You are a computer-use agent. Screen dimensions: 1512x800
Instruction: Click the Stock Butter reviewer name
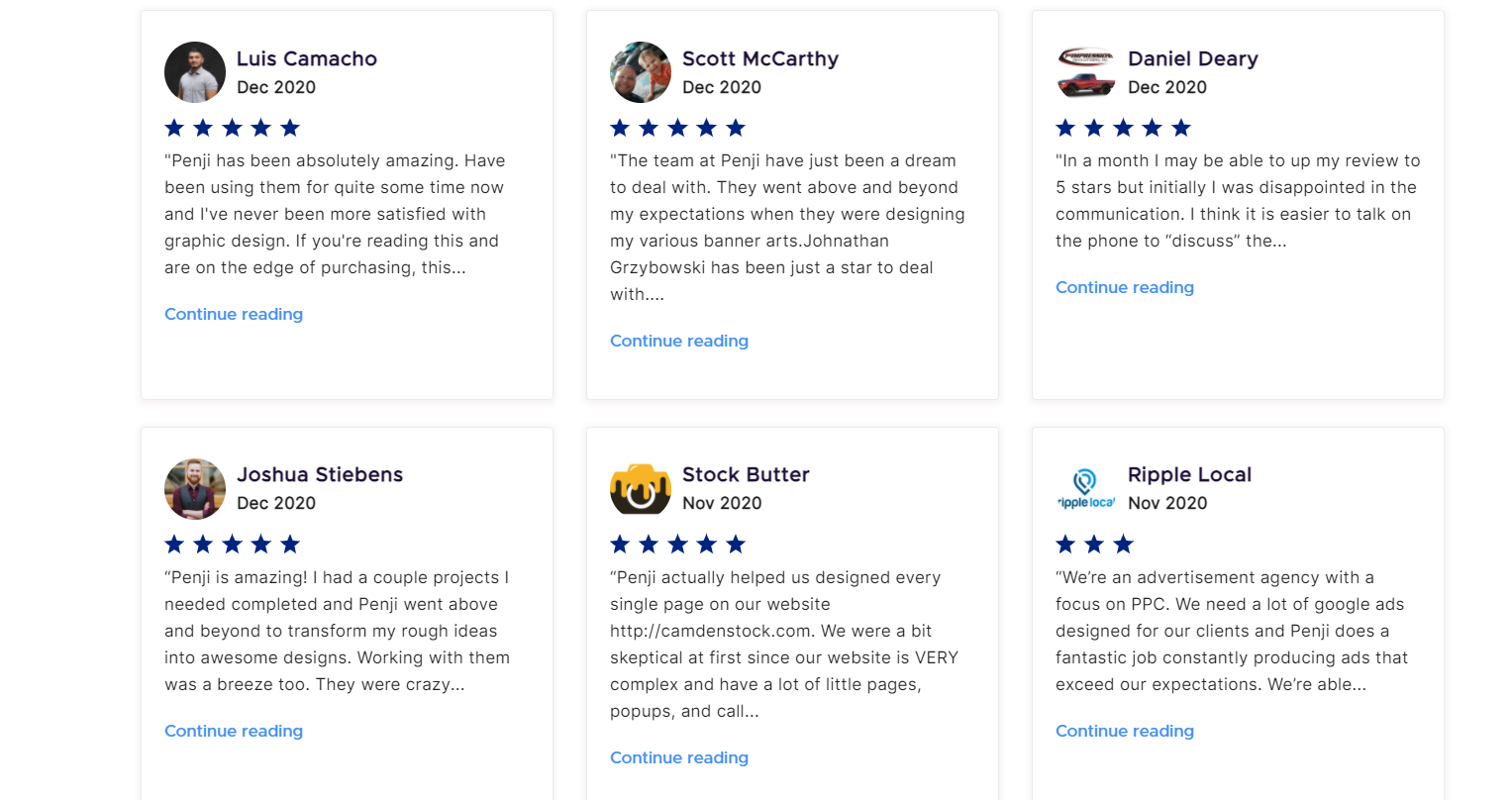click(746, 474)
